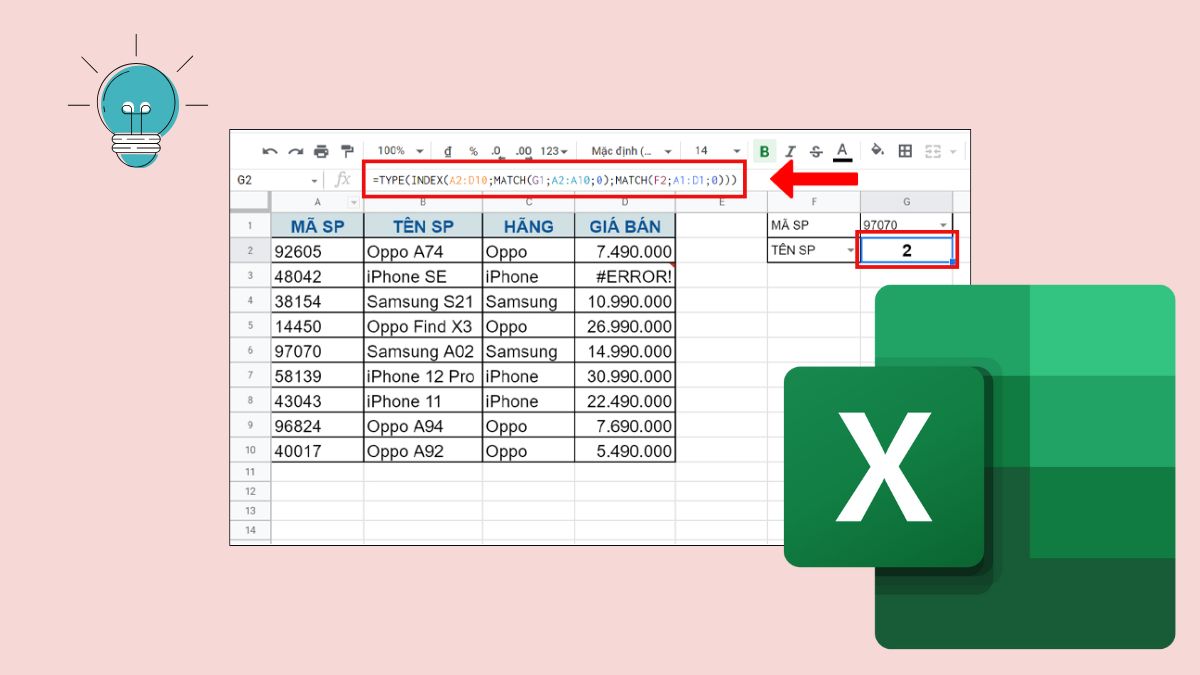Format the cell as percent
The height and width of the screenshot is (675, 1200).
[x=473, y=151]
